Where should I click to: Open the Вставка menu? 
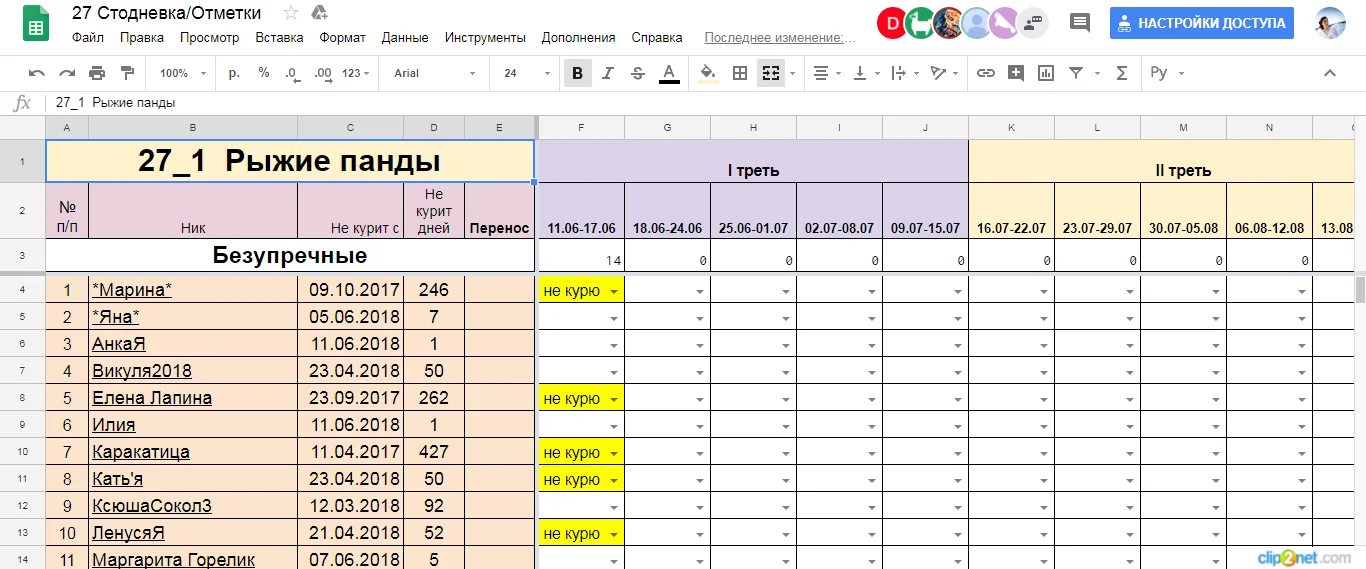point(279,38)
